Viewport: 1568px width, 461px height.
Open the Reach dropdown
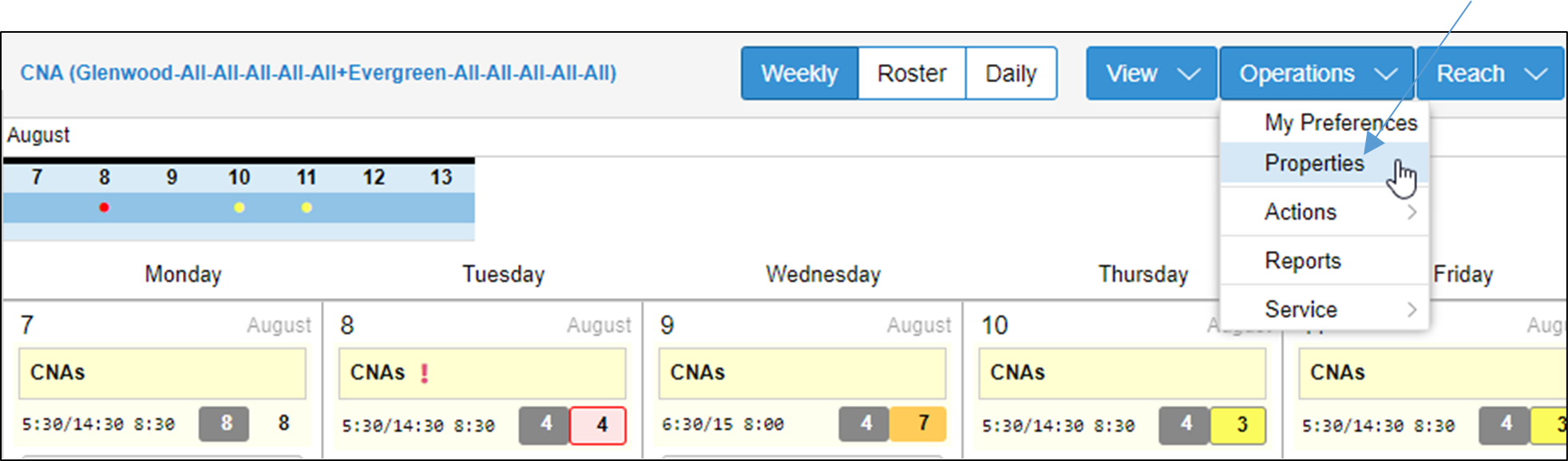[x=1491, y=74]
